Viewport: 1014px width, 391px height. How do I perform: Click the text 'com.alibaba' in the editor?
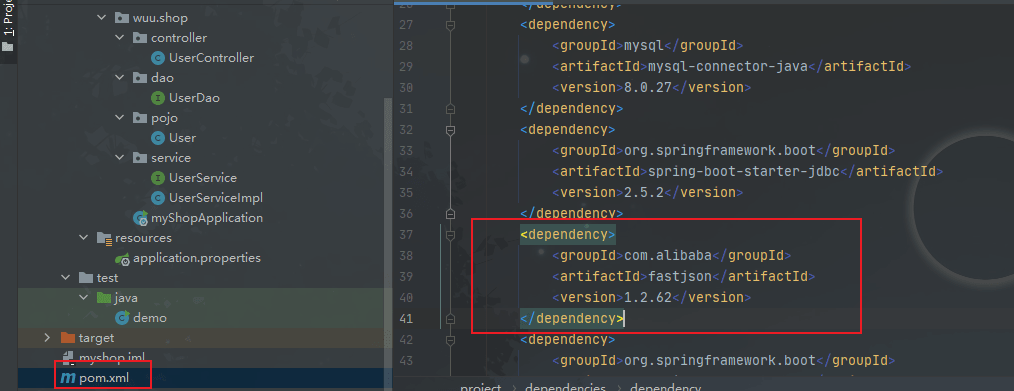click(x=667, y=255)
